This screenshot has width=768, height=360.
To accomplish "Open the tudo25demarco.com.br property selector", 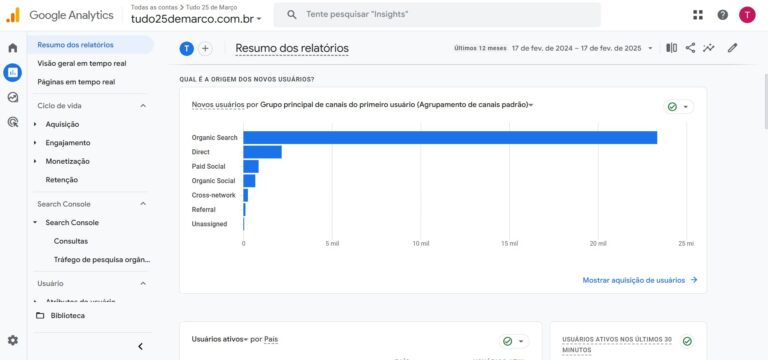I will pos(196,19).
